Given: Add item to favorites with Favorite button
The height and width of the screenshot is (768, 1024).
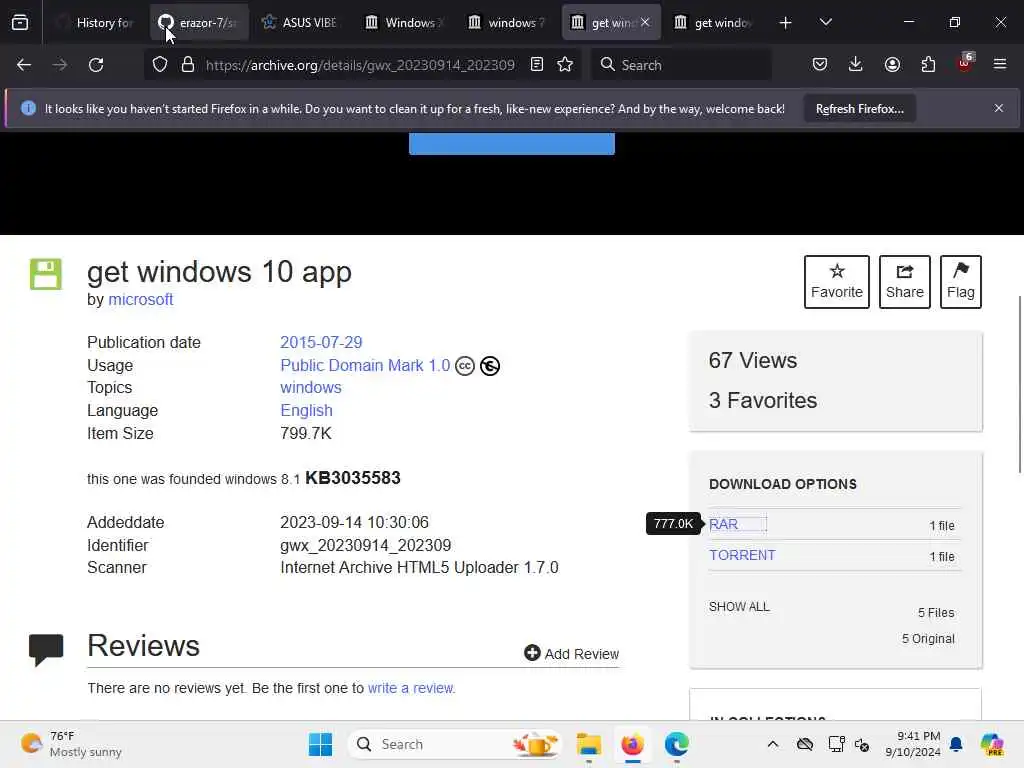Looking at the screenshot, I should [x=837, y=281].
